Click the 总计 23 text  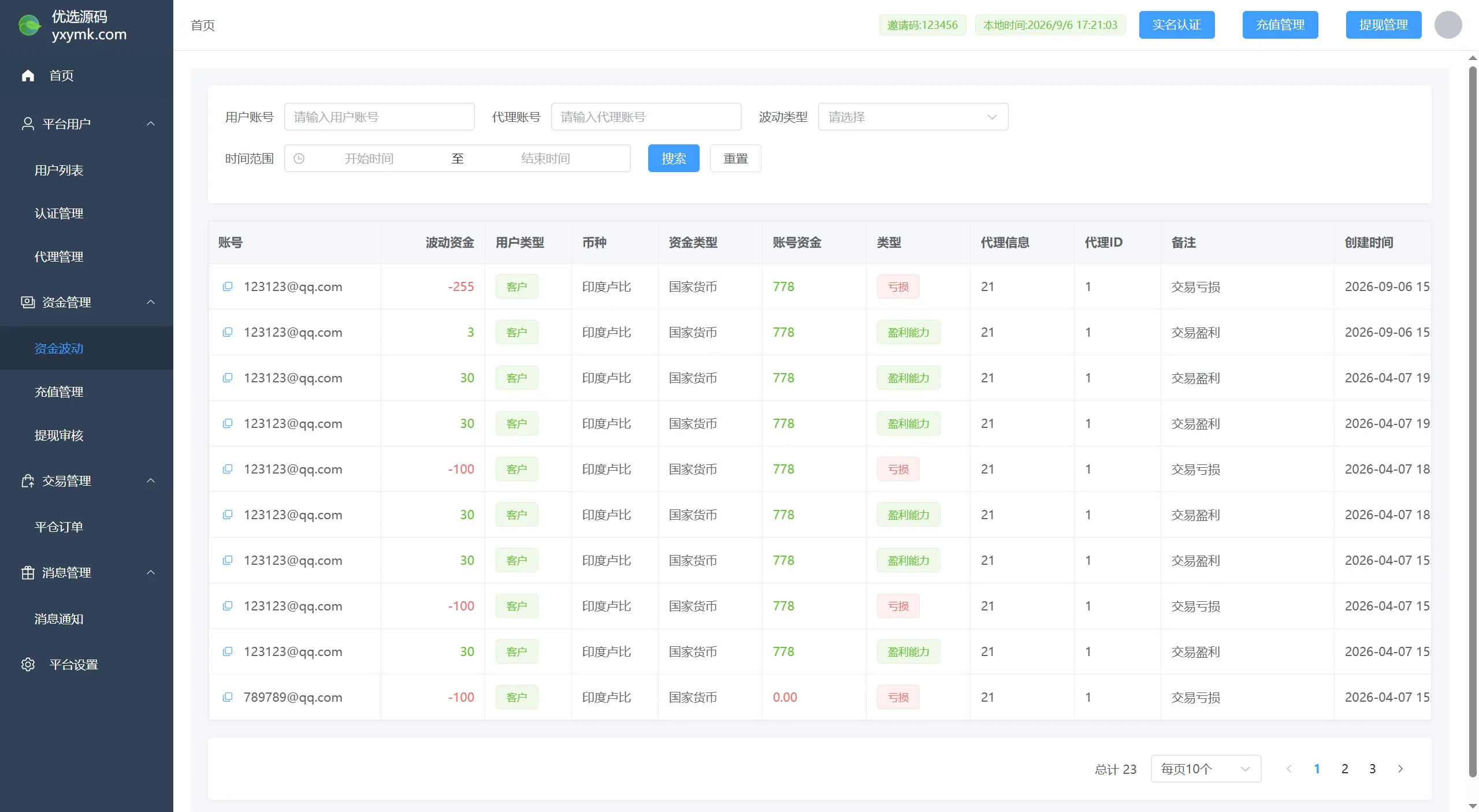(1115, 769)
